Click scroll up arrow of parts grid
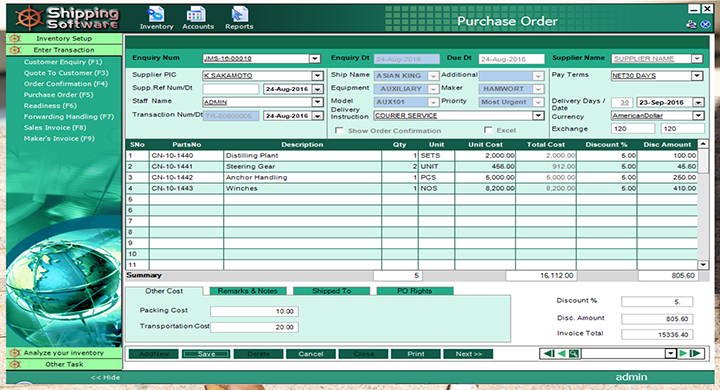The image size is (720, 390). pyautogui.click(x=703, y=144)
